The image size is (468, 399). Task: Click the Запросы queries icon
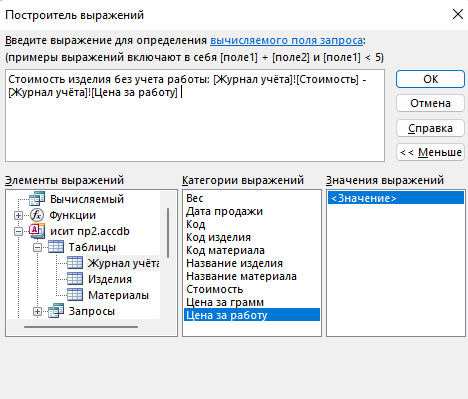click(56, 311)
